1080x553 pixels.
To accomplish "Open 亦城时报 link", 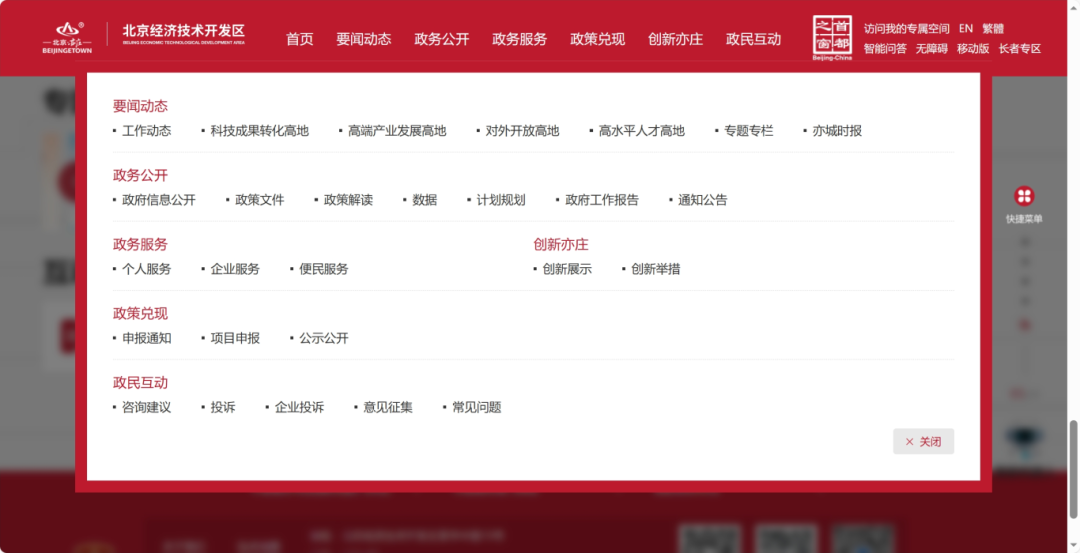I will [837, 131].
